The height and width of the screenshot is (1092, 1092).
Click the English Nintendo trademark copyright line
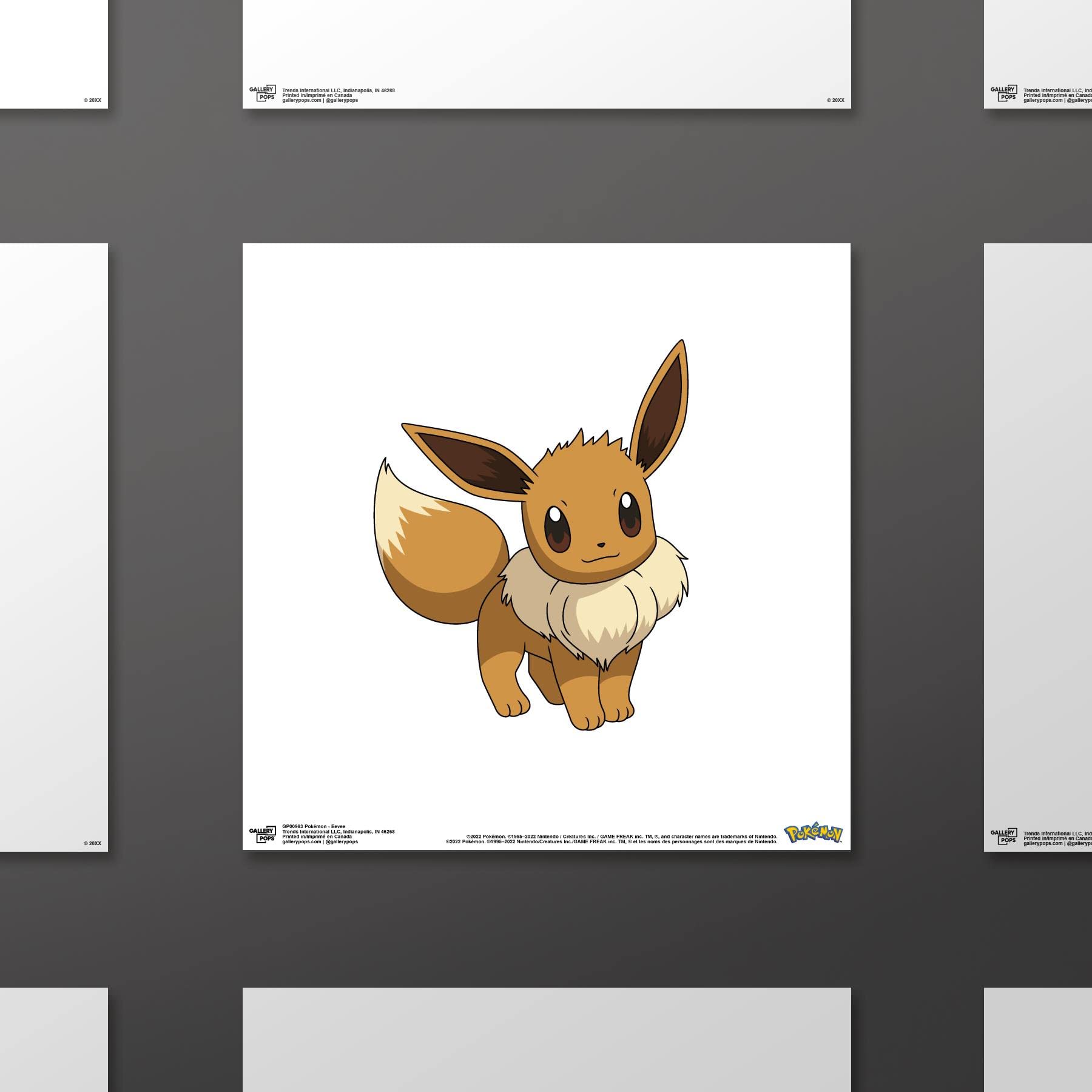pos(622,837)
